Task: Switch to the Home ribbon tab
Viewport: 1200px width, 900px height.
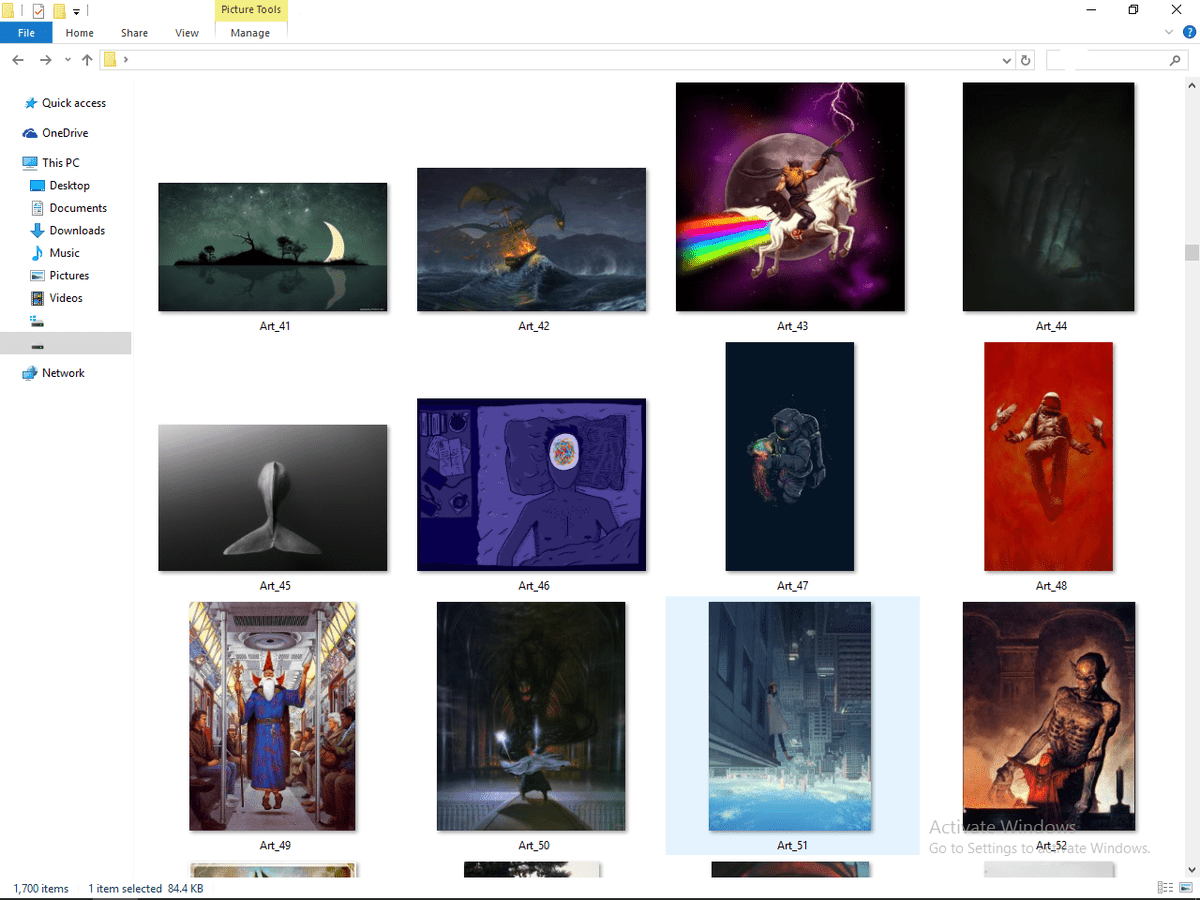Action: tap(80, 33)
